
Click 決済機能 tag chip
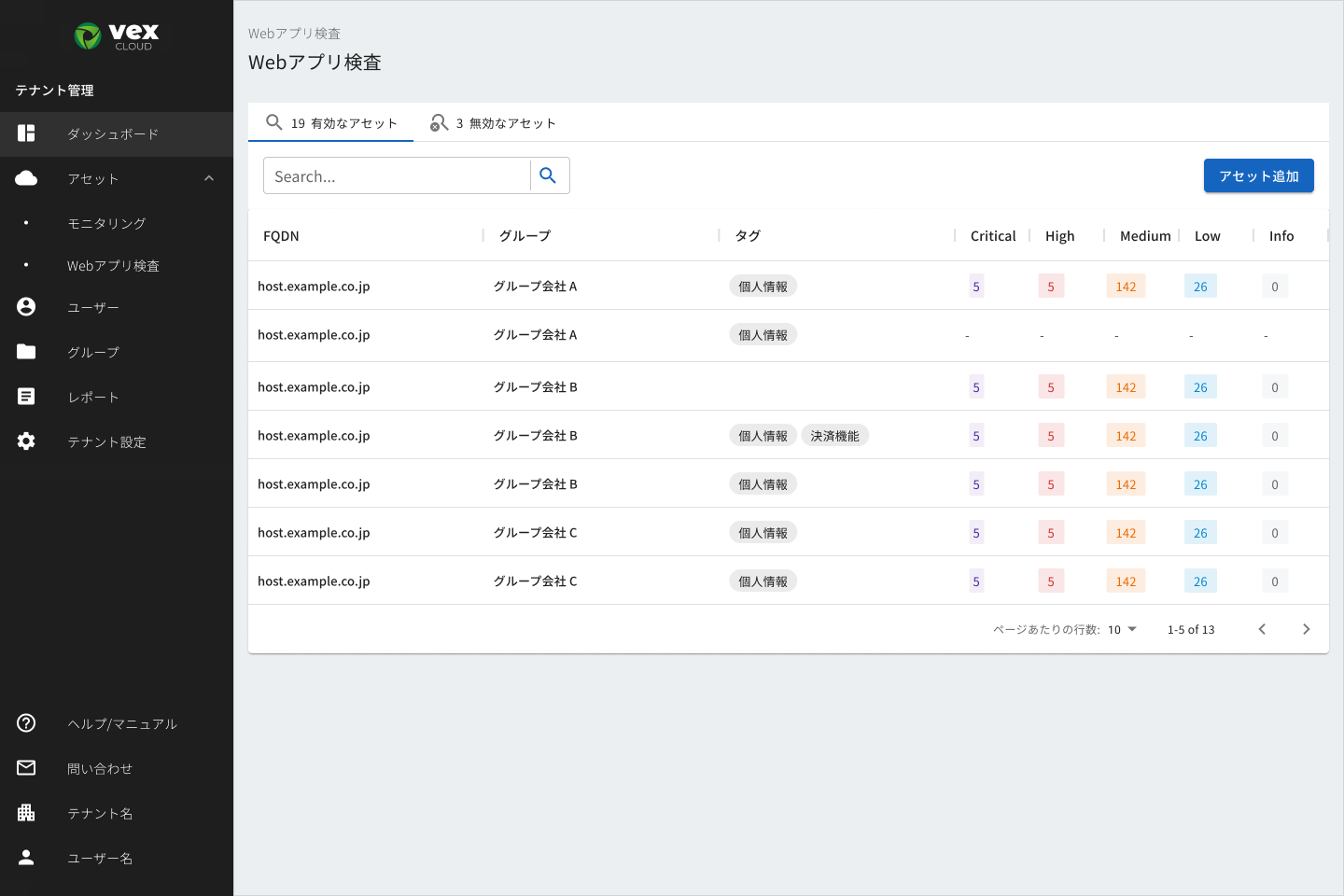pos(835,436)
